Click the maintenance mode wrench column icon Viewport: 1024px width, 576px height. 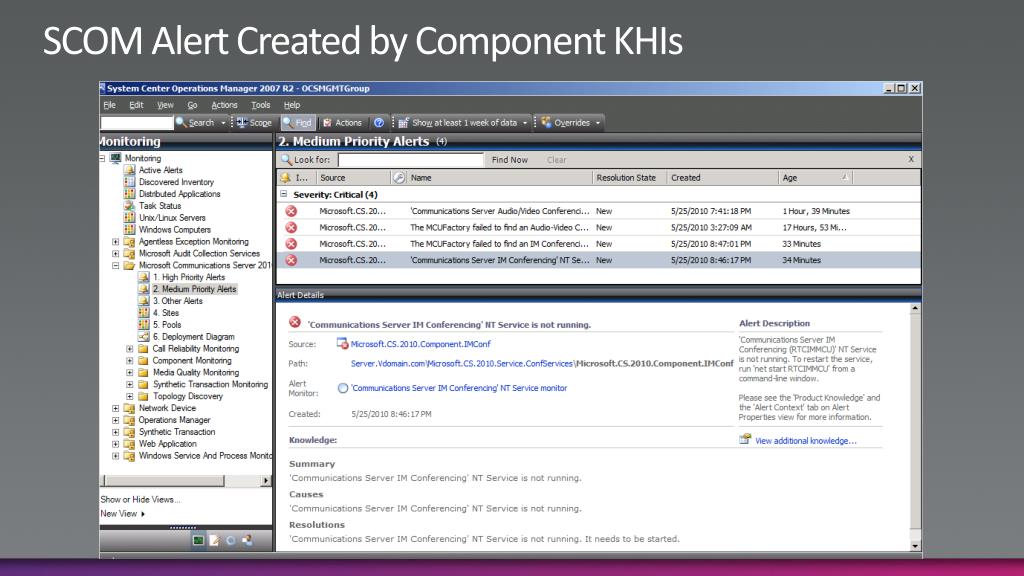pyautogui.click(x=399, y=178)
